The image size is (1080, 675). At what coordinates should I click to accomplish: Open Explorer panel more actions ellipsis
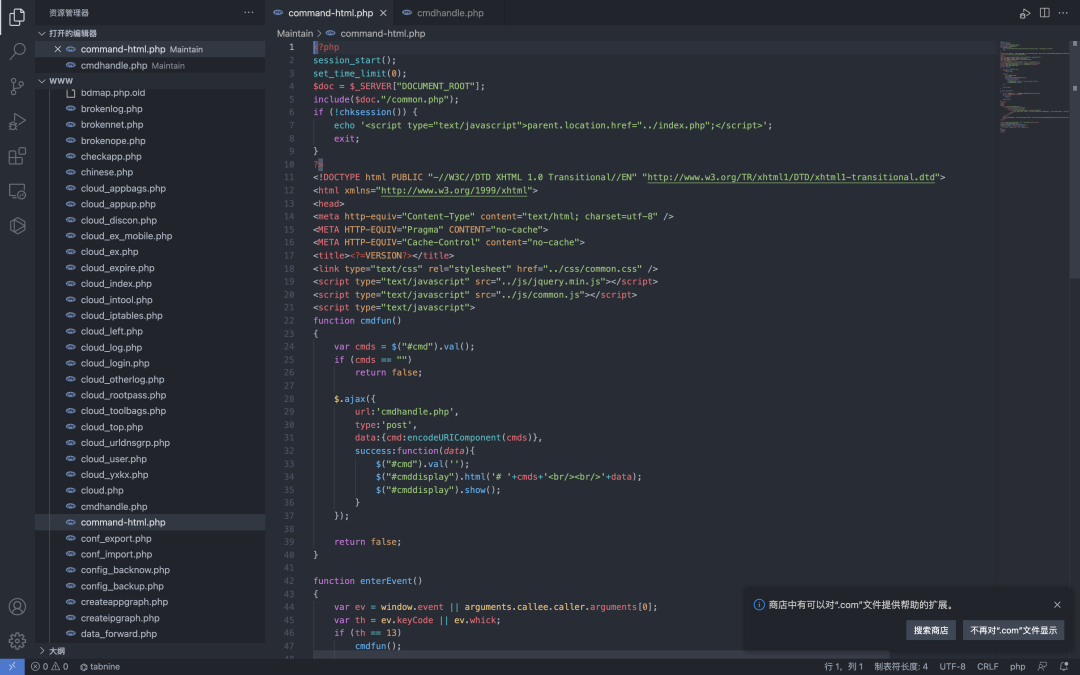(249, 12)
